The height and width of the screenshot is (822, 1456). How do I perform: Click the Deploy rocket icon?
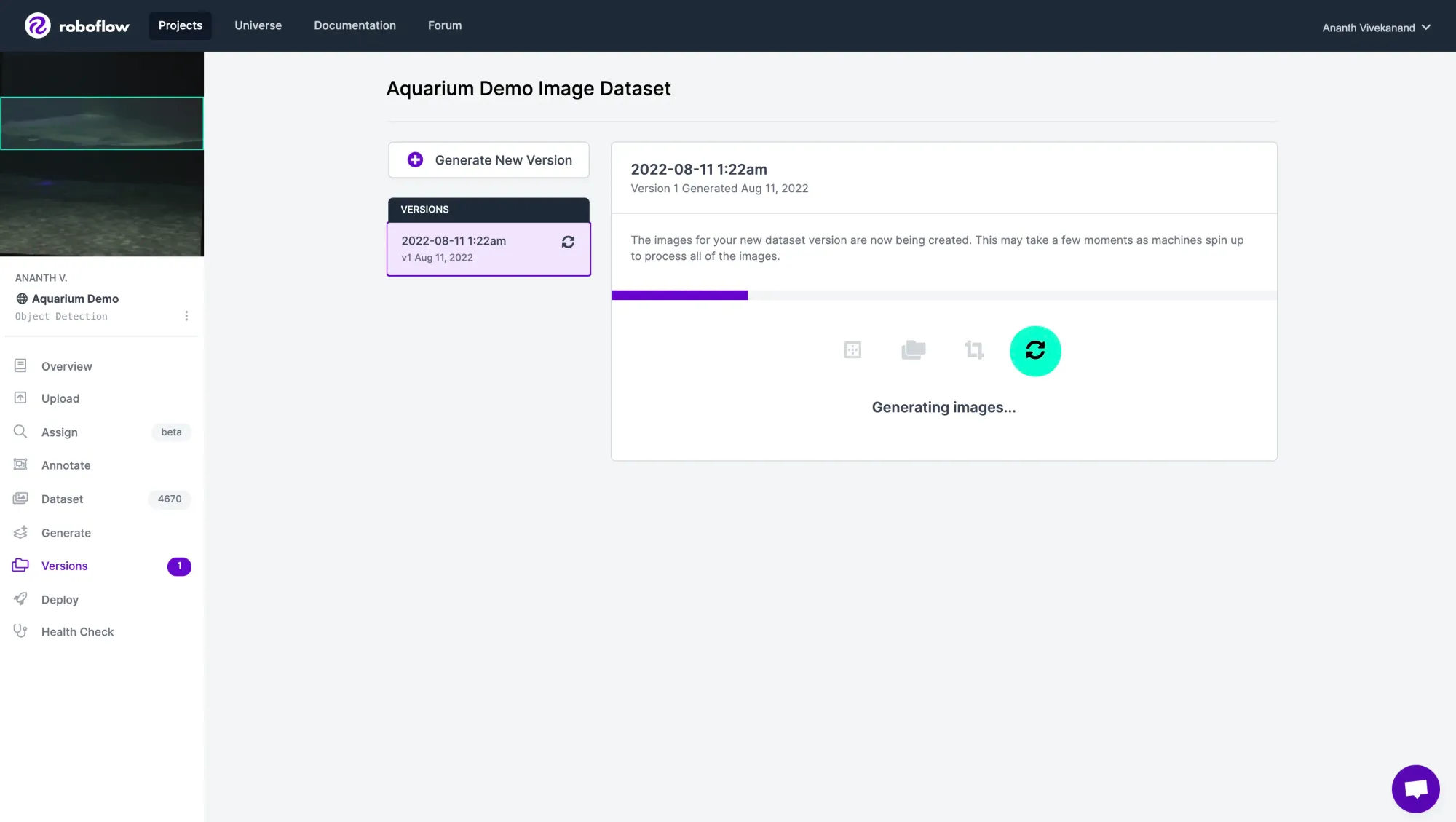click(20, 599)
